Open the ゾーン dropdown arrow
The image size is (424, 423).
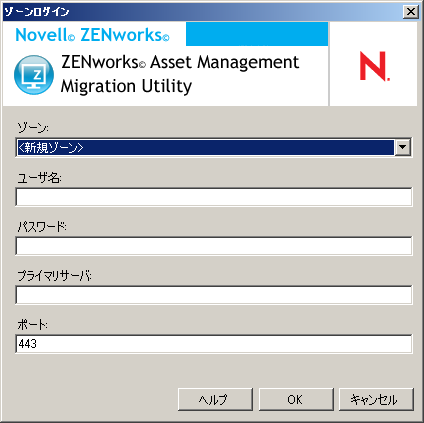(x=403, y=147)
